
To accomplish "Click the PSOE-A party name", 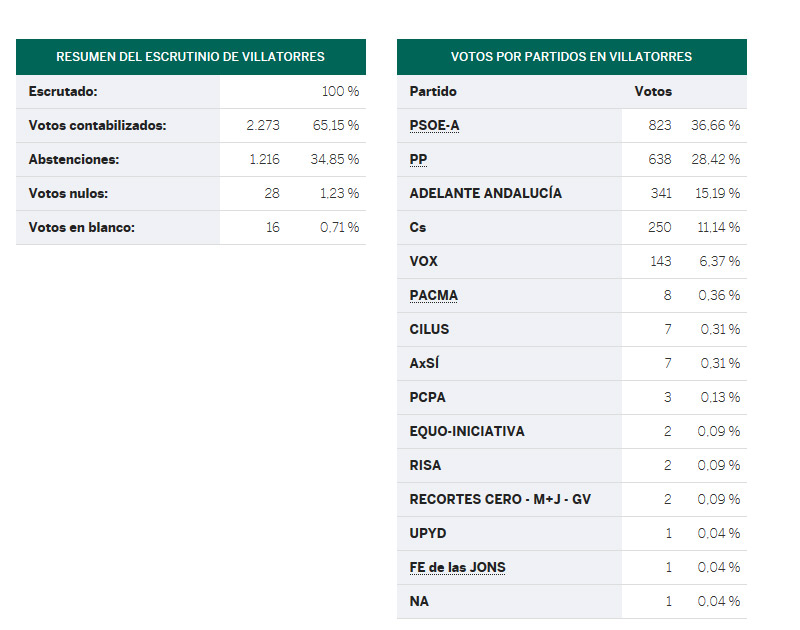I will point(434,126).
